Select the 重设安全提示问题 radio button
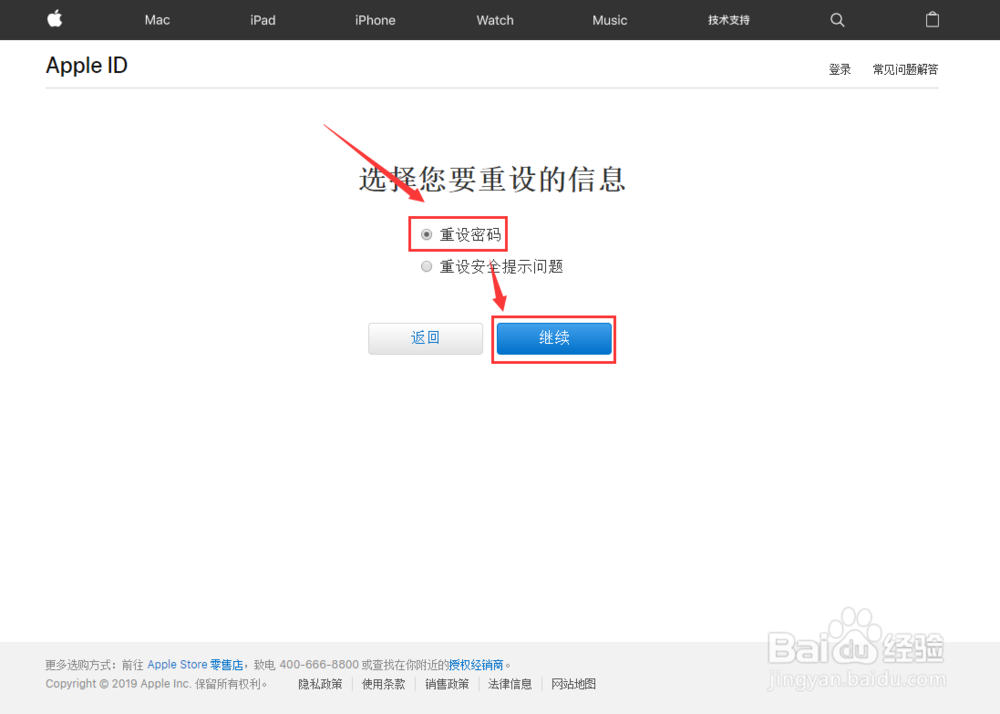 tap(427, 266)
